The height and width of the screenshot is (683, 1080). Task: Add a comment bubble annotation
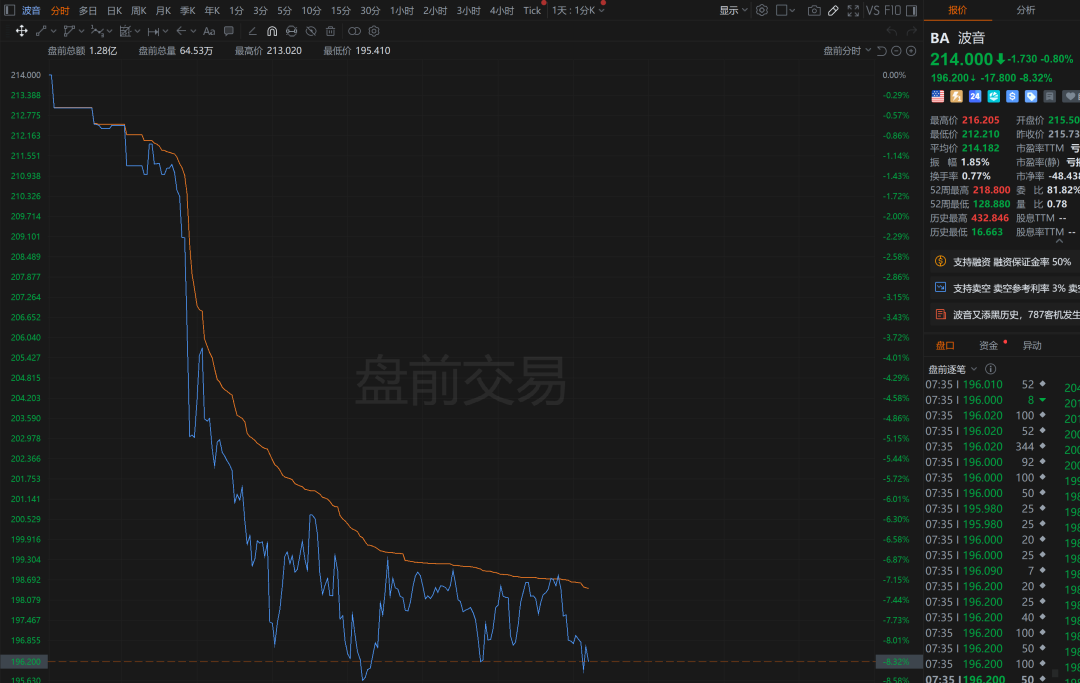tap(229, 31)
